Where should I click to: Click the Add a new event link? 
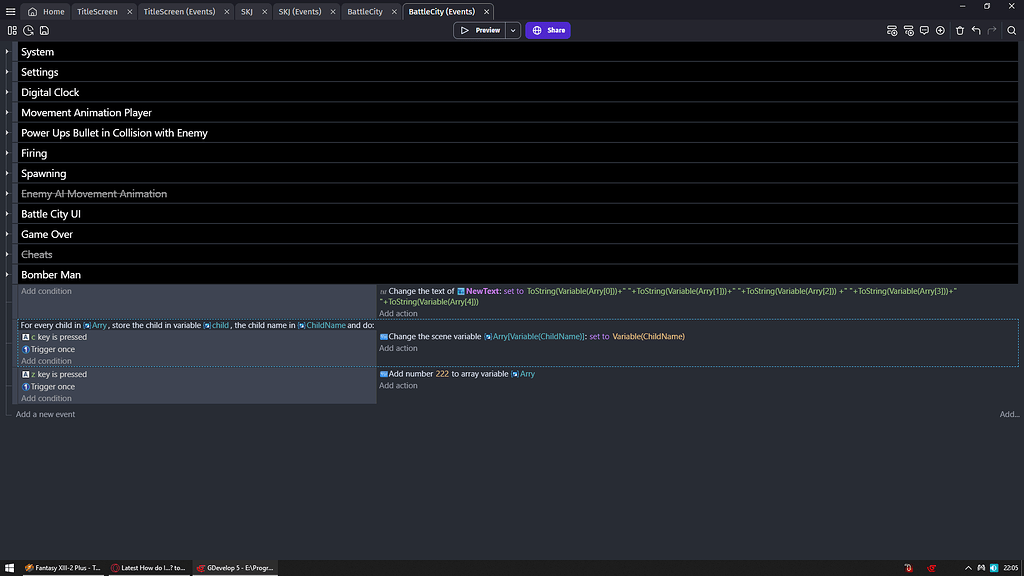tap(45, 413)
